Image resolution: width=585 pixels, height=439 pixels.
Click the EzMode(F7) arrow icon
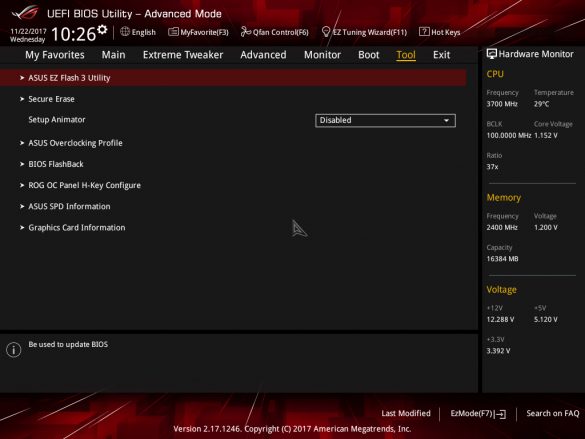[501, 414]
